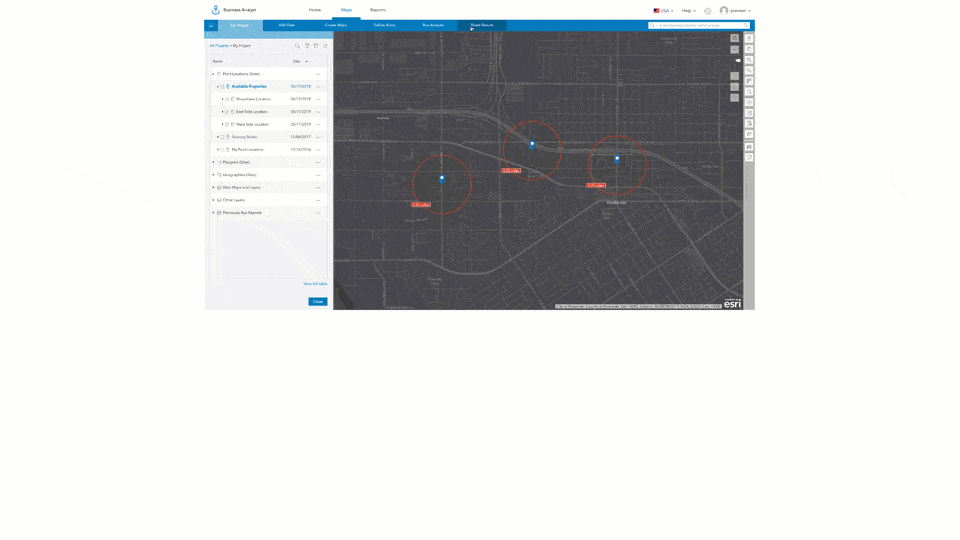
Task: Toggle the East Side Location checkbox
Action: [x=227, y=112]
